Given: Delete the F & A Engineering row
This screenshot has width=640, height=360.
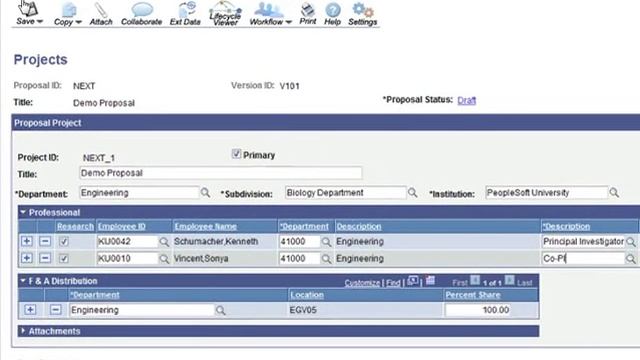Looking at the screenshot, I should click(55, 310).
